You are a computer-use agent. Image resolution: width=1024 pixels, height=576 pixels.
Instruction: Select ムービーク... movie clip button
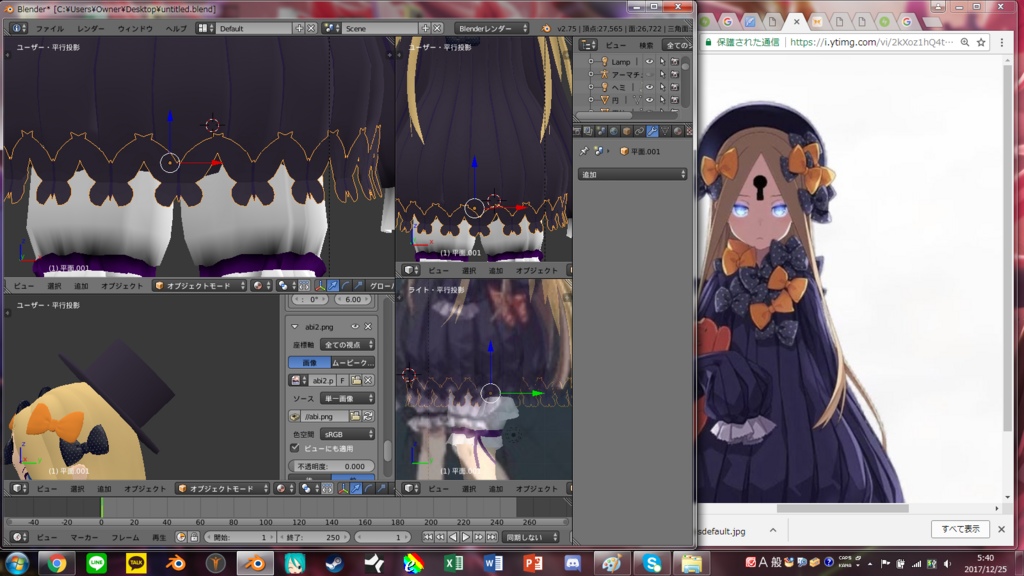click(353, 362)
